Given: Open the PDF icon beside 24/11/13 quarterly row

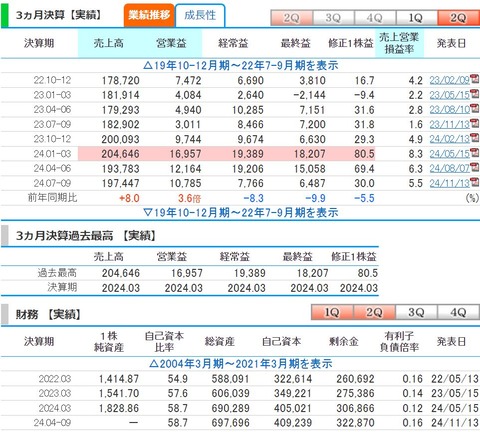Looking at the screenshot, I should click(475, 181).
